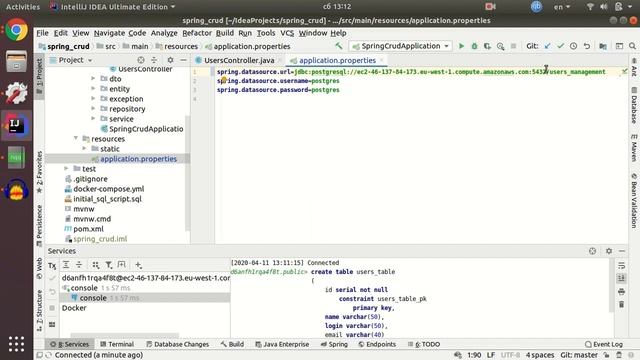Viewport: 640px width, 360px height.
Task: Open the File menu
Action: 42,33
